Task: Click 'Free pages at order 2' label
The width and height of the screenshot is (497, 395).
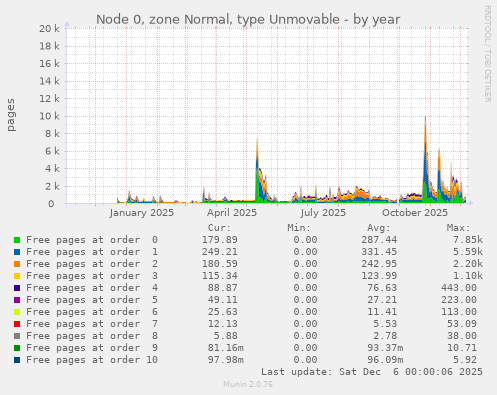Action: 92,264
